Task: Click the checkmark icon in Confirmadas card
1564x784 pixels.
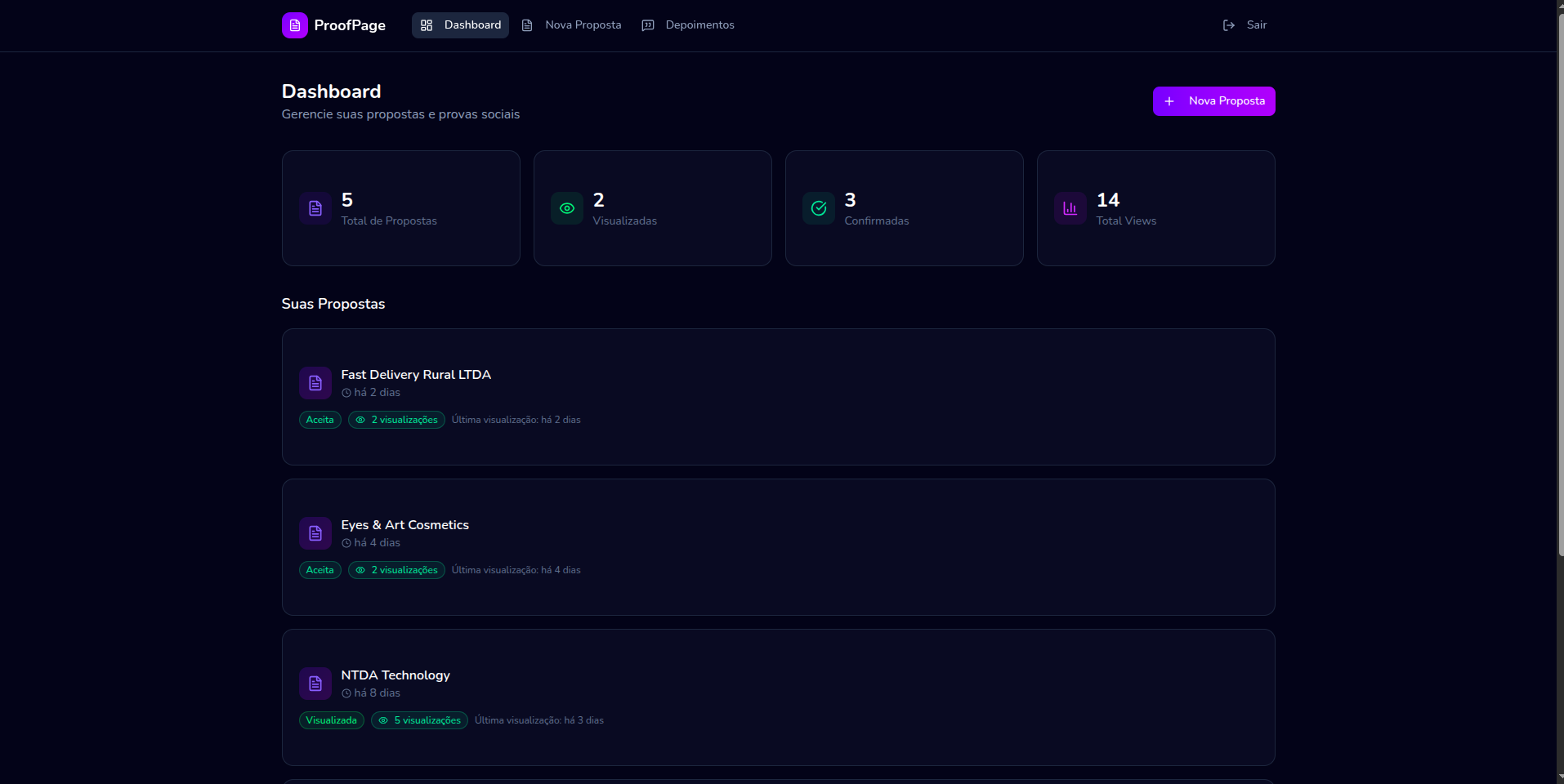Action: 818,208
